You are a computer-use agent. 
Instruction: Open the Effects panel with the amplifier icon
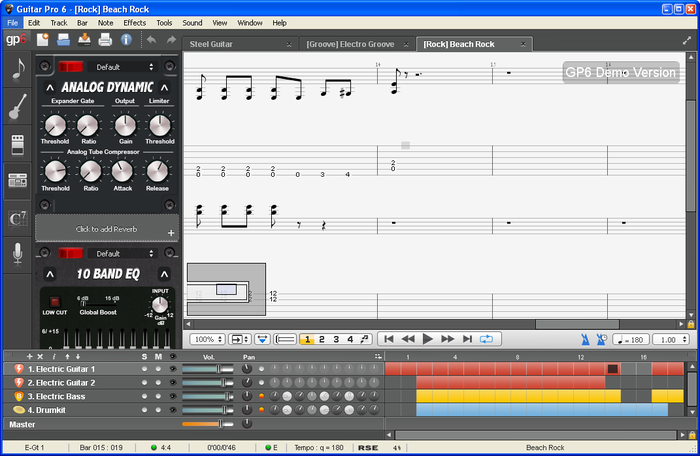coord(17,144)
